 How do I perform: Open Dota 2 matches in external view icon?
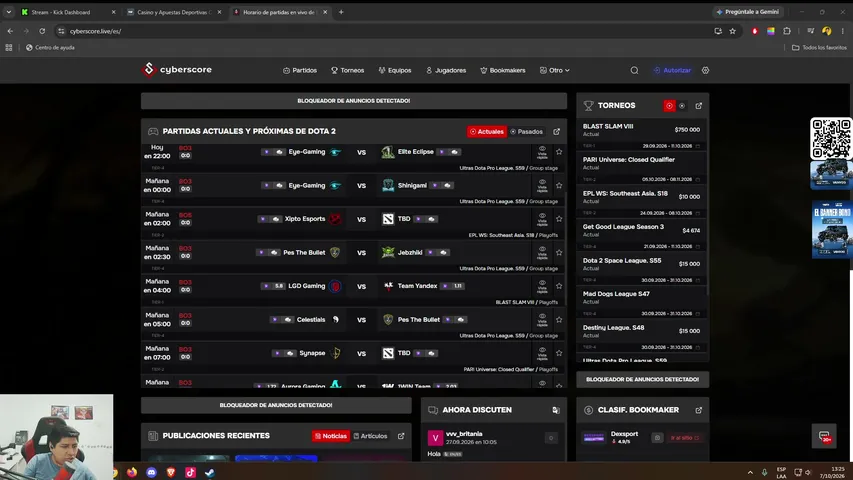tap(557, 132)
